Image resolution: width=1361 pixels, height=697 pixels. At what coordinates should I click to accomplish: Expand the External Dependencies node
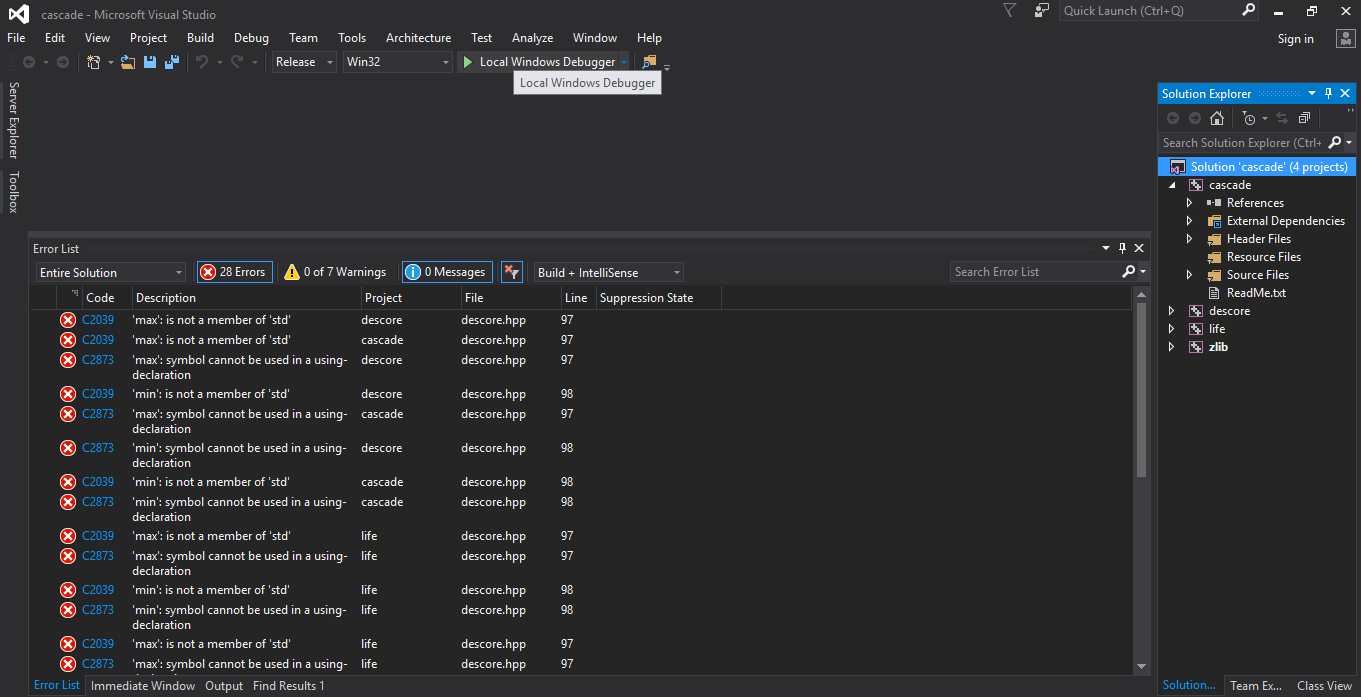click(x=1189, y=221)
